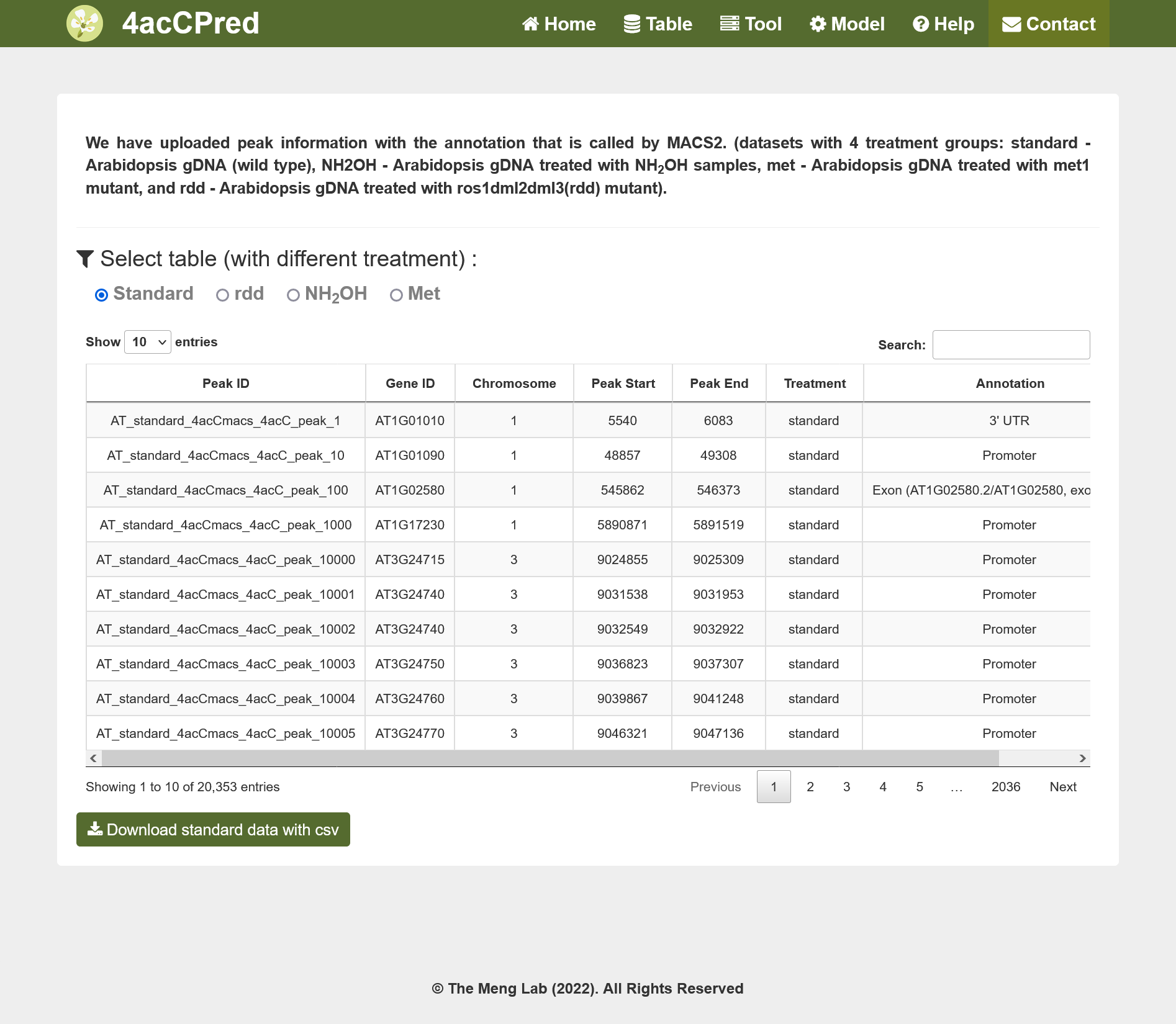Sort table by Chromosome column header
The width and height of the screenshot is (1176, 1024).
tap(514, 384)
